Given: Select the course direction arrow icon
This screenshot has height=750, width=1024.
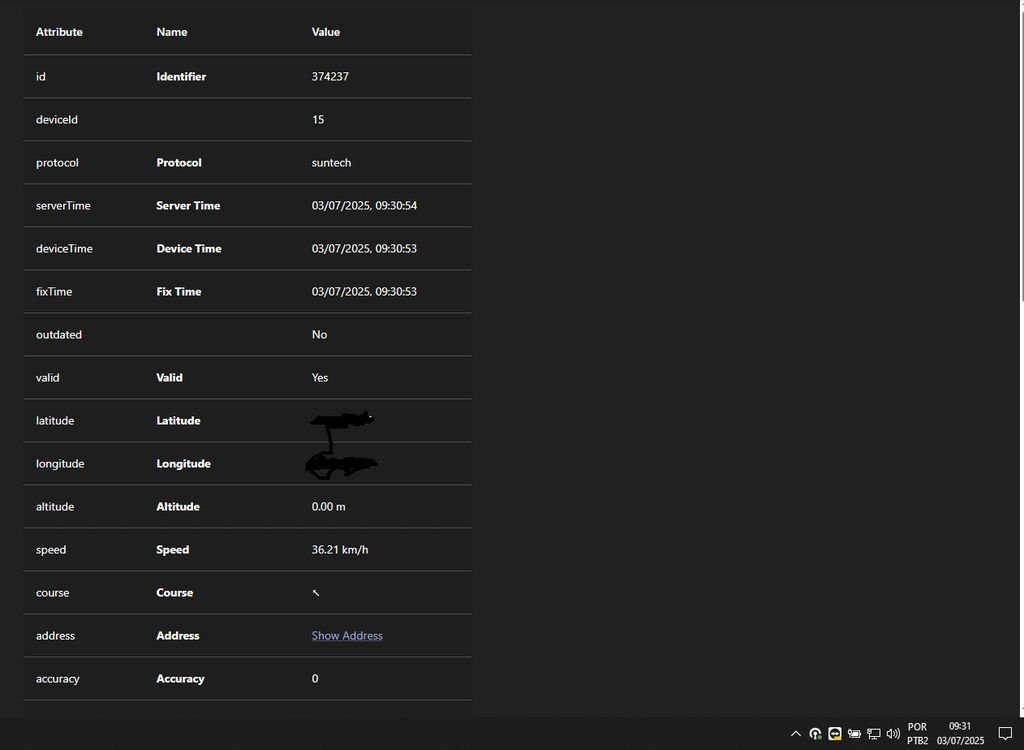Looking at the screenshot, I should click(316, 593).
